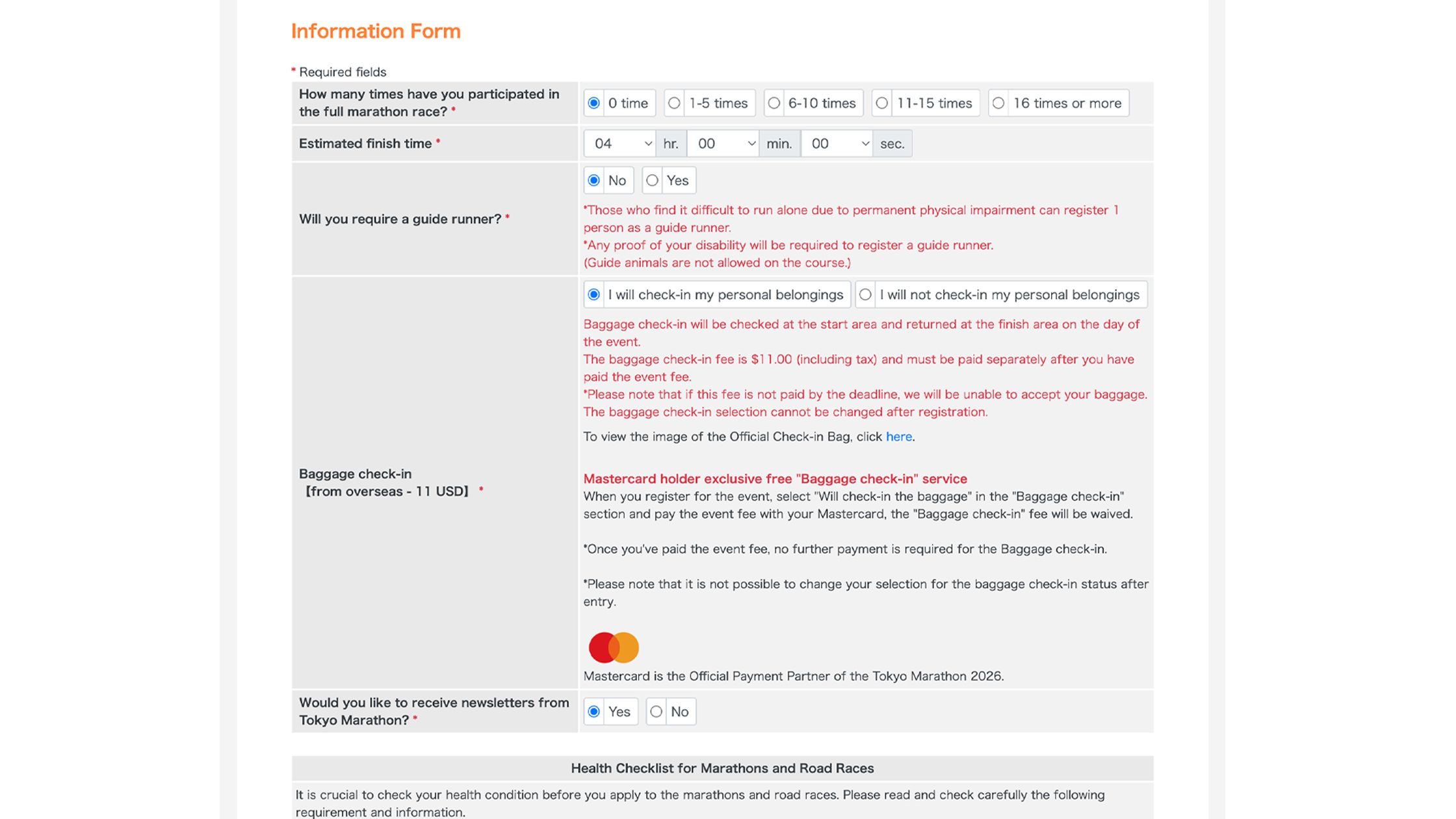
Task: Open the seconds finish time dropdown
Action: 836,144
